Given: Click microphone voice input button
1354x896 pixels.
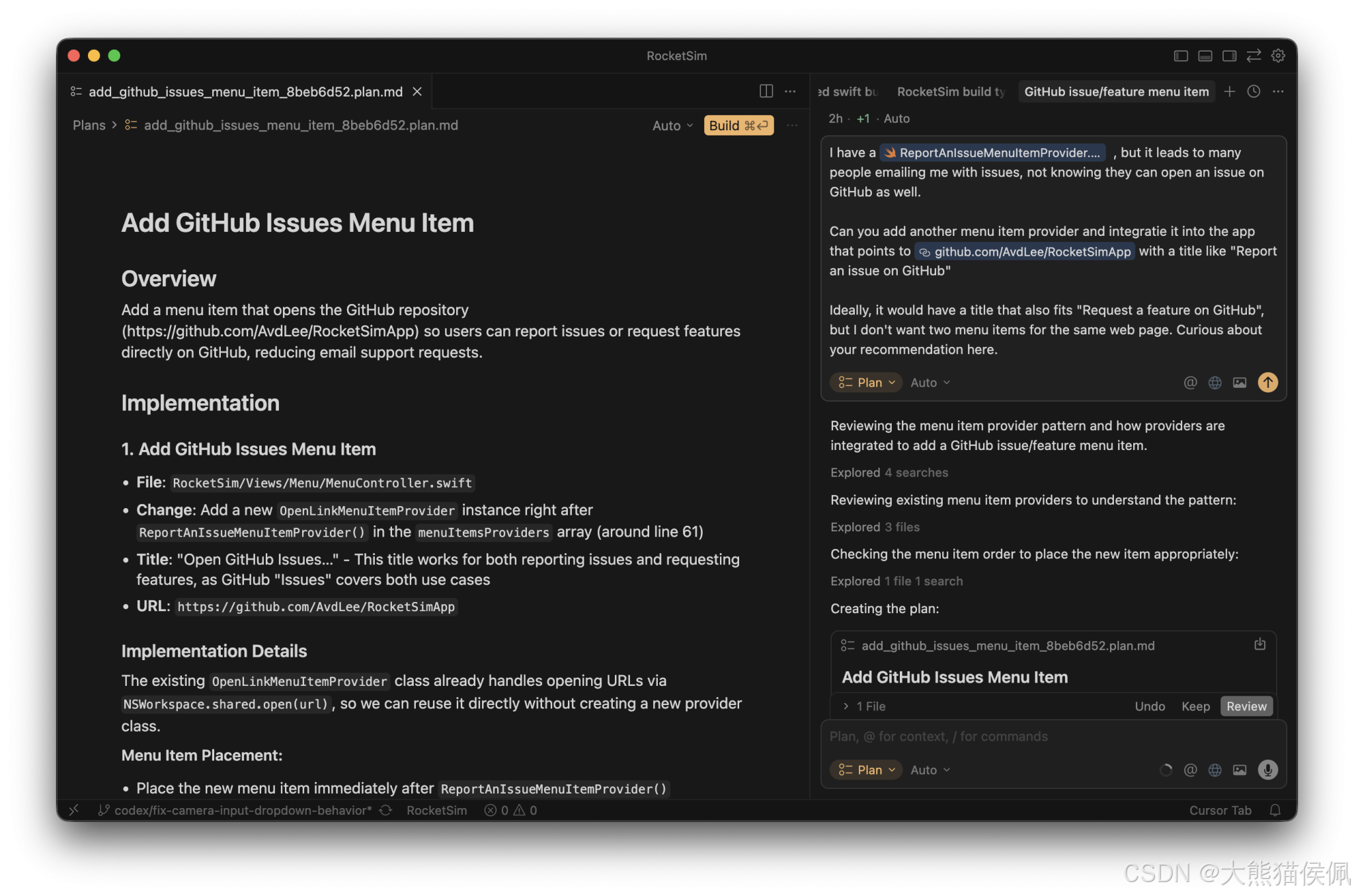Looking at the screenshot, I should (1268, 770).
